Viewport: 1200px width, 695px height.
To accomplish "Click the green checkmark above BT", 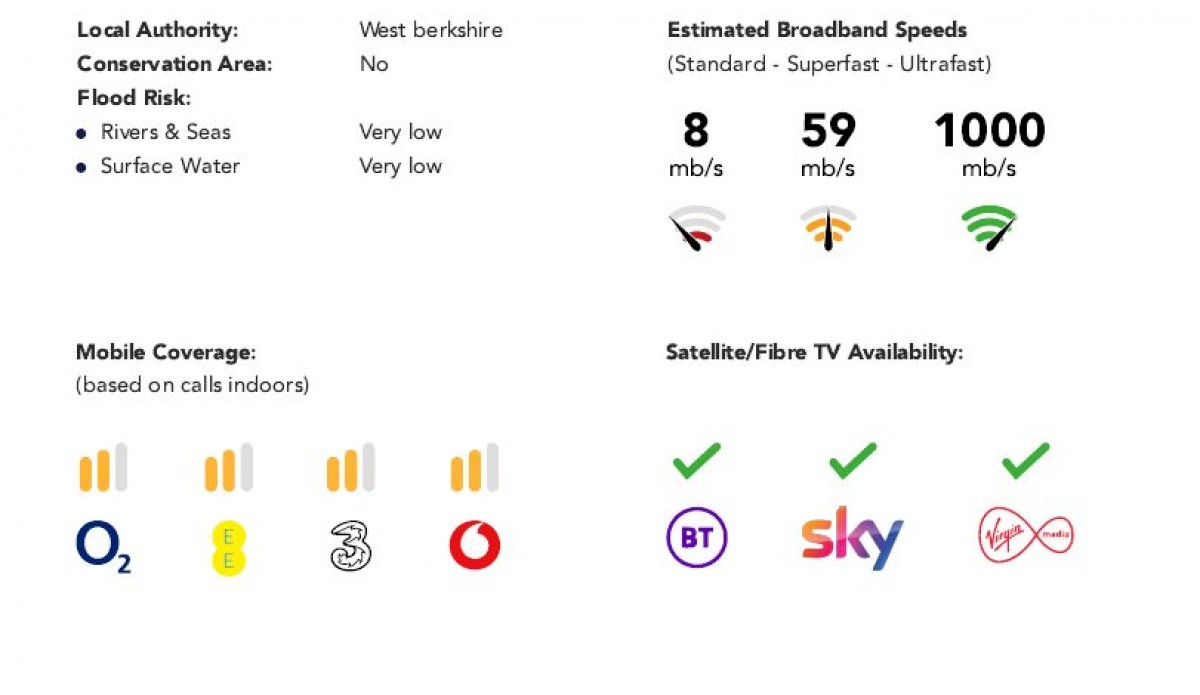I will pyautogui.click(x=696, y=462).
